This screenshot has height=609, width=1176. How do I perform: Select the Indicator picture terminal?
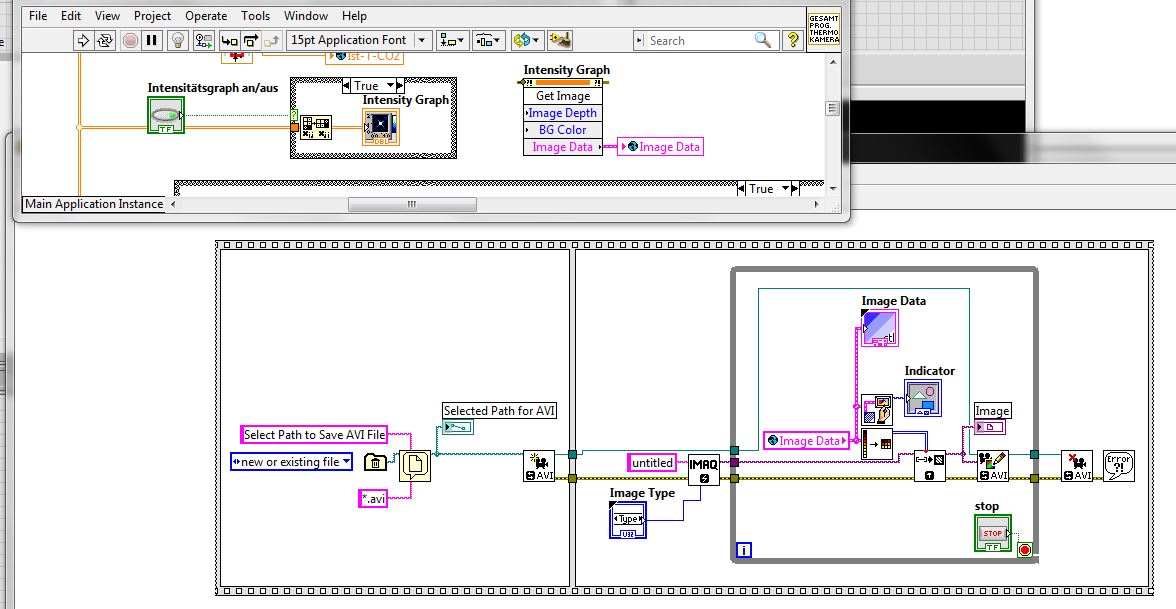tap(923, 398)
